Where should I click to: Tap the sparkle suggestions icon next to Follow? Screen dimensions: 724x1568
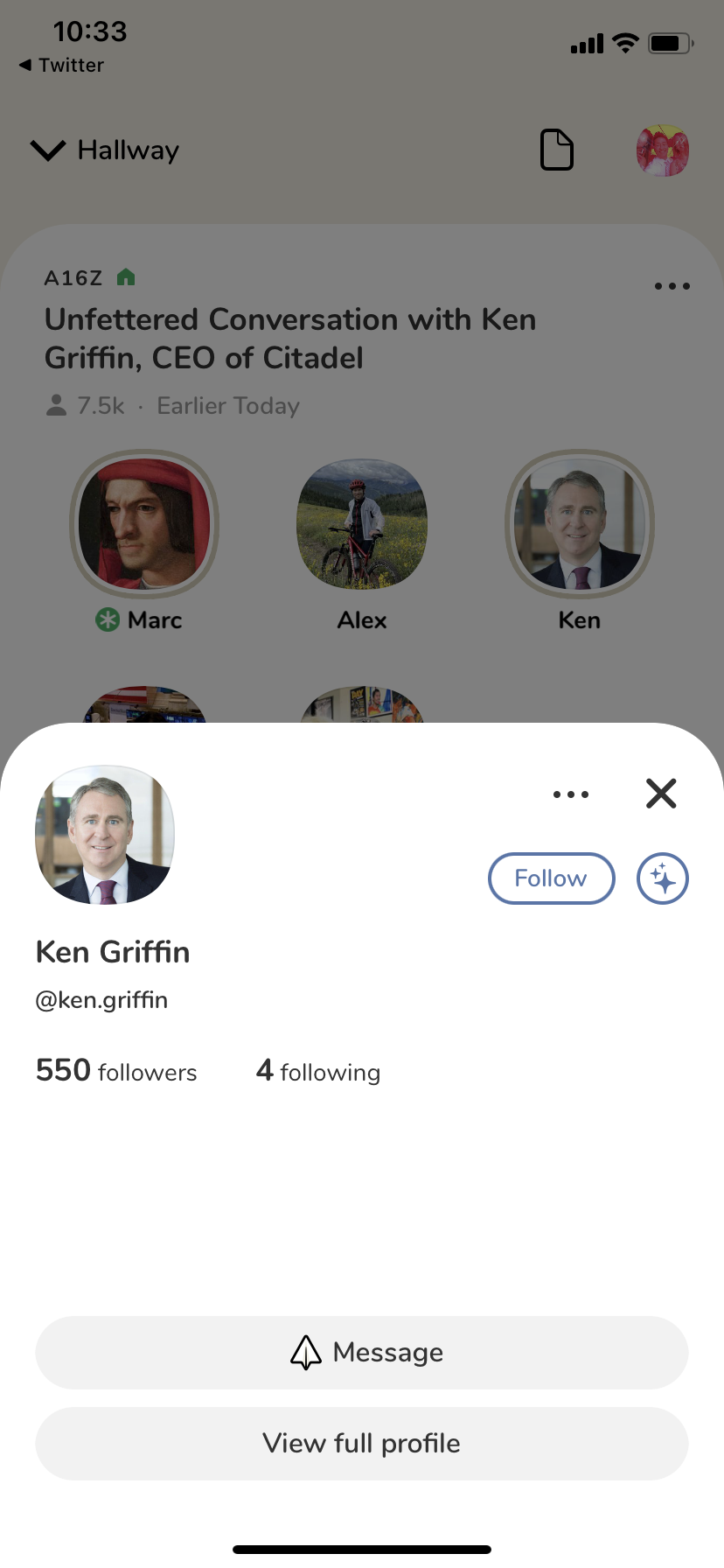pyautogui.click(x=663, y=878)
